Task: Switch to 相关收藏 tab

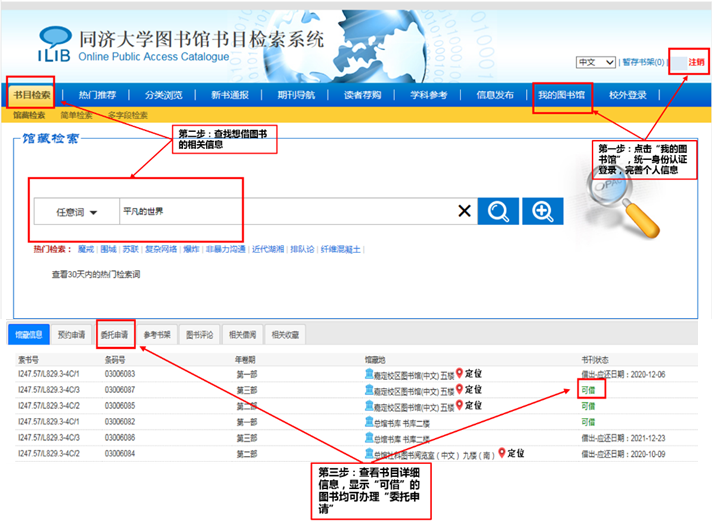Action: pyautogui.click(x=285, y=335)
